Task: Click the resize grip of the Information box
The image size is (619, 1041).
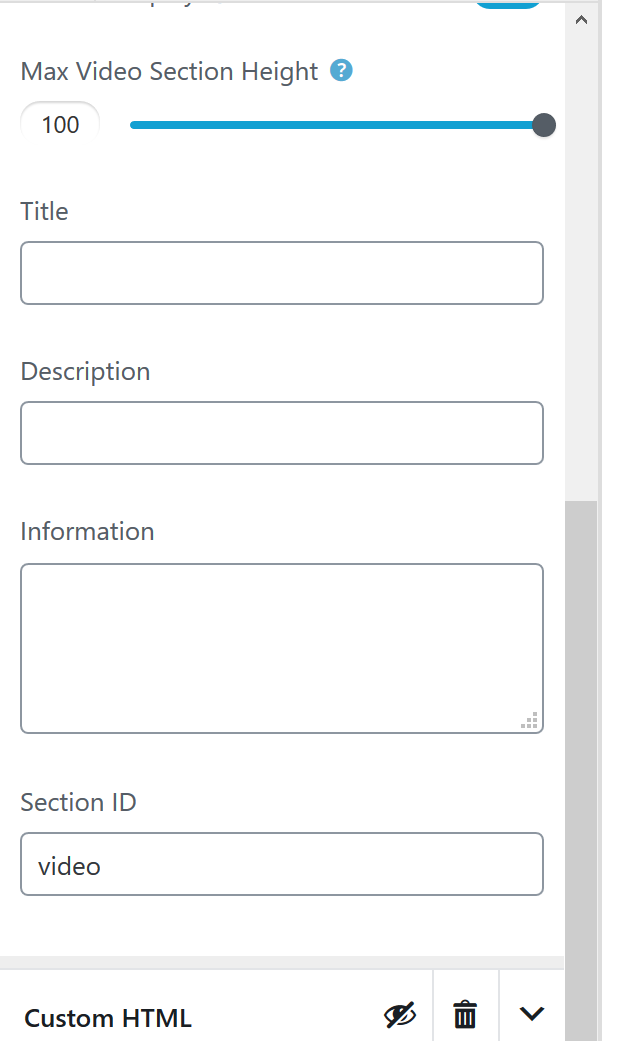Action: [530, 720]
